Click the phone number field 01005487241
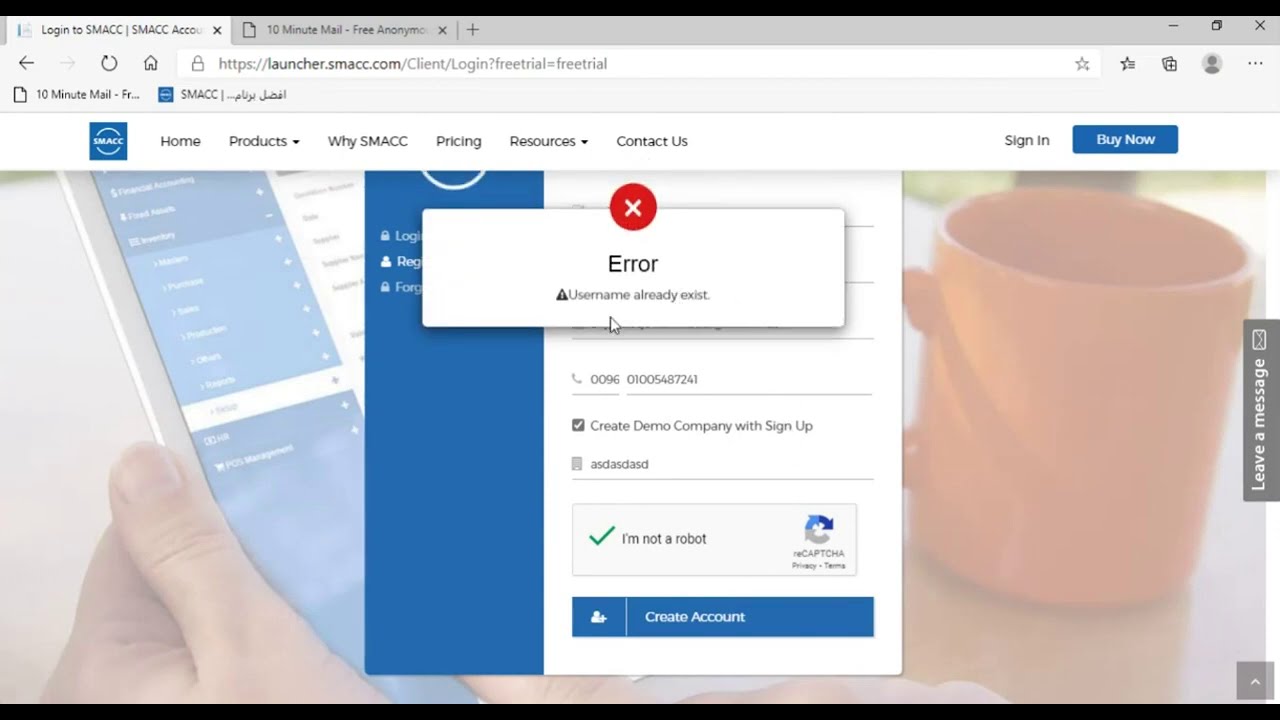 click(x=749, y=379)
